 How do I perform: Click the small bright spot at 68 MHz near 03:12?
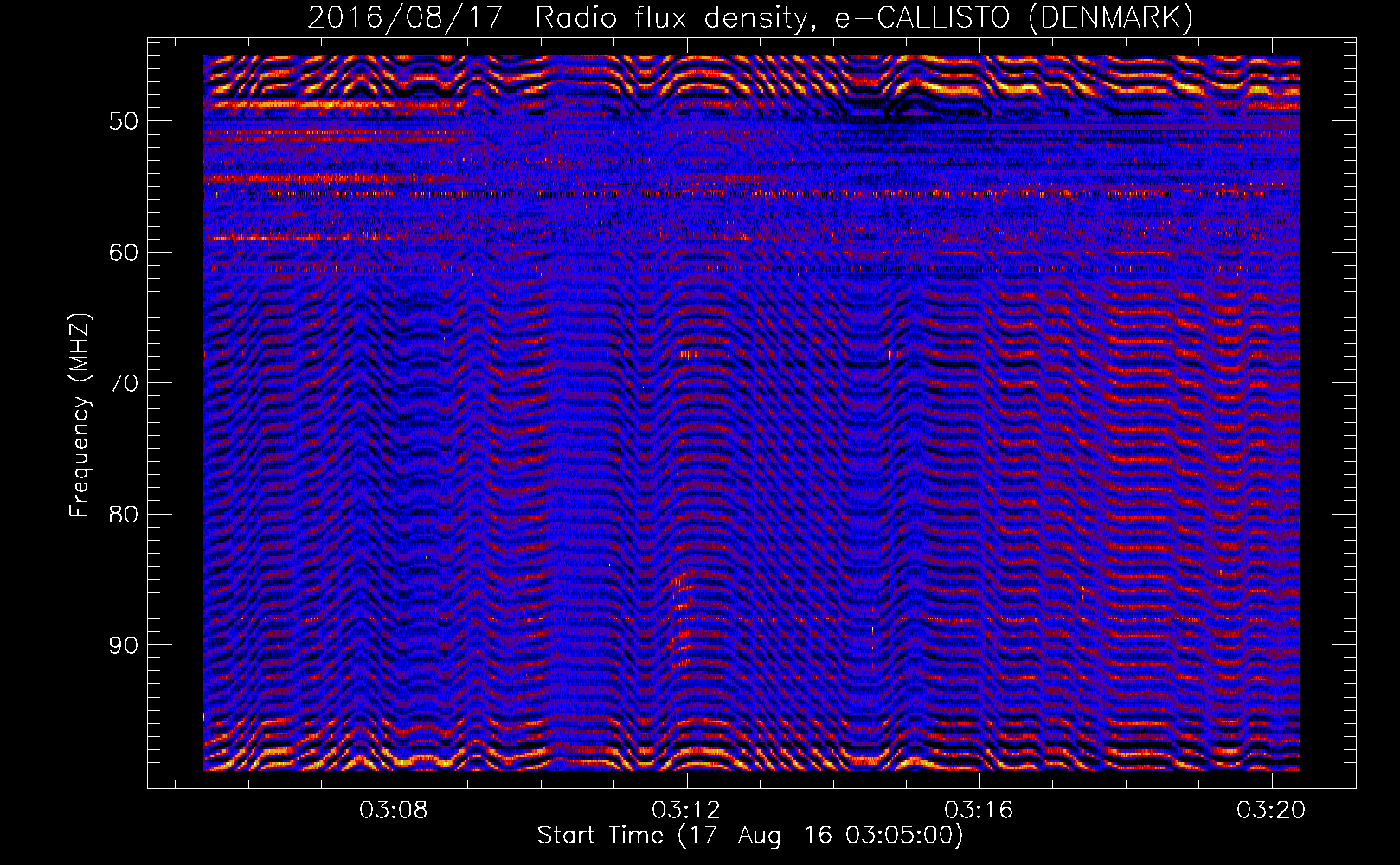[x=689, y=355]
